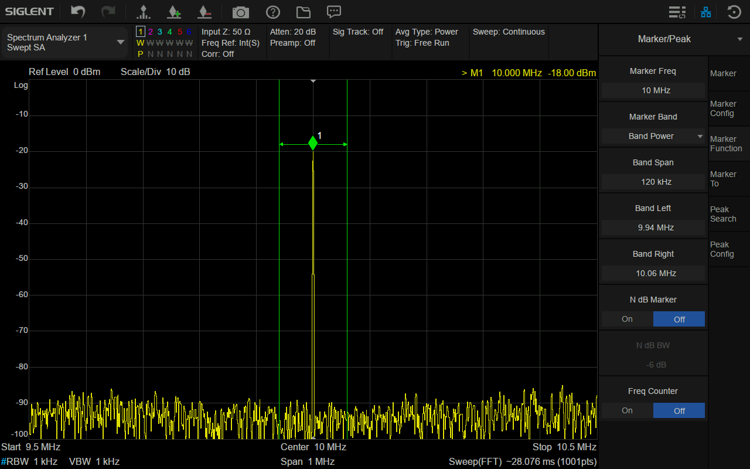The height and width of the screenshot is (469, 750).
Task: Open help via the question mark icon
Action: coord(273,12)
